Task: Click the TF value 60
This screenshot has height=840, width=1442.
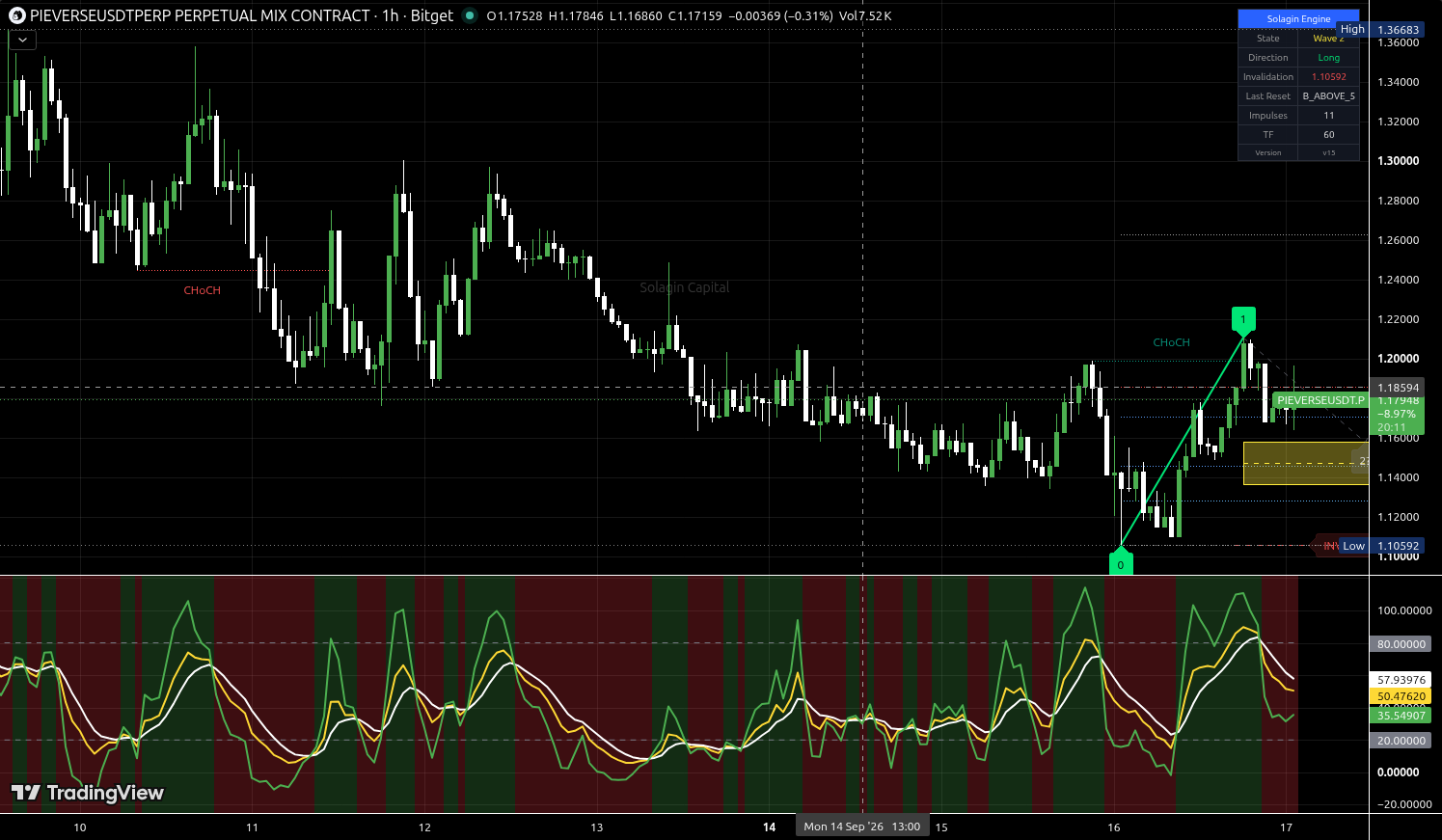Action: (x=1328, y=135)
